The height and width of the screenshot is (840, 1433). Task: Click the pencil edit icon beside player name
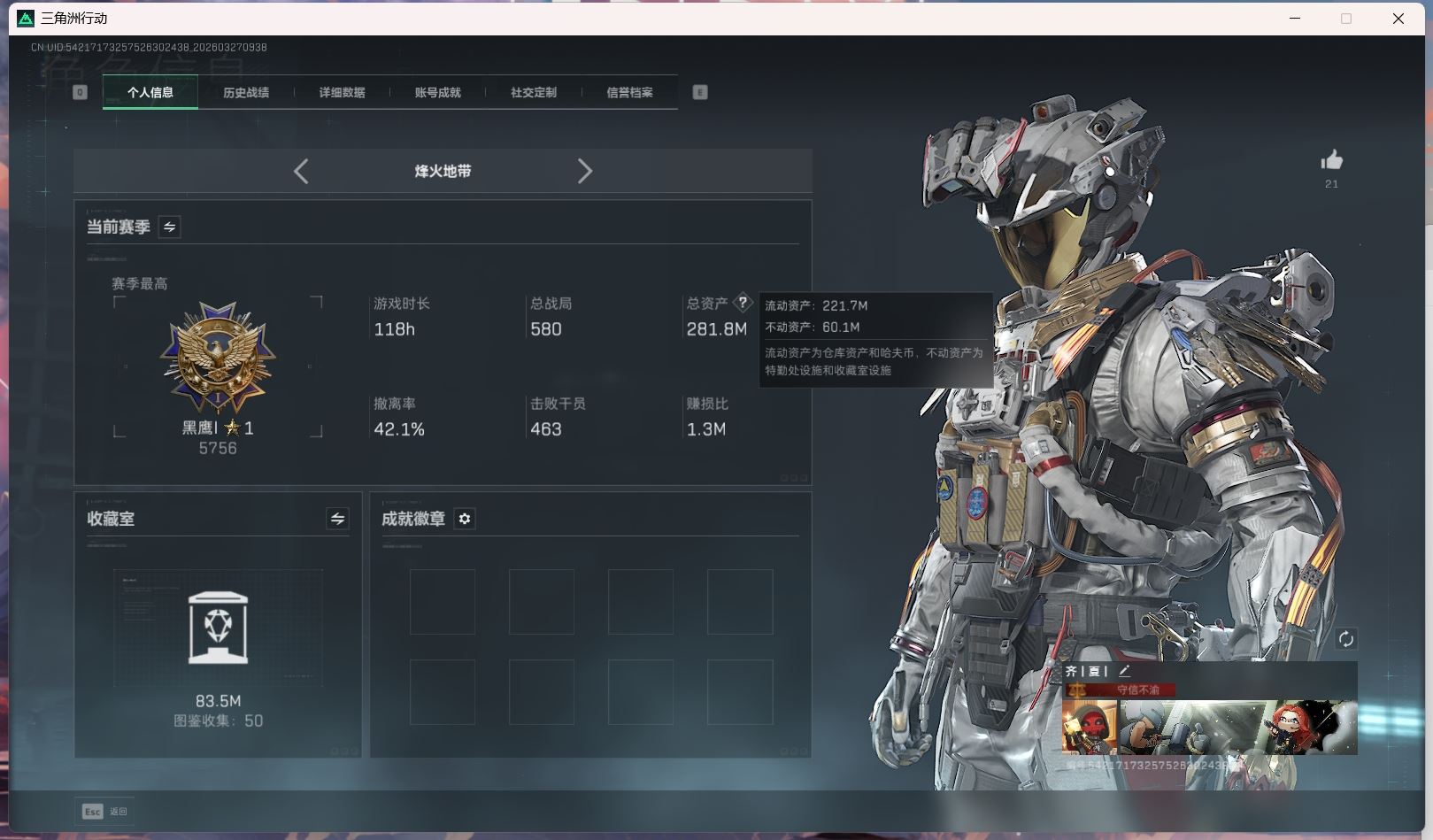(x=1124, y=672)
